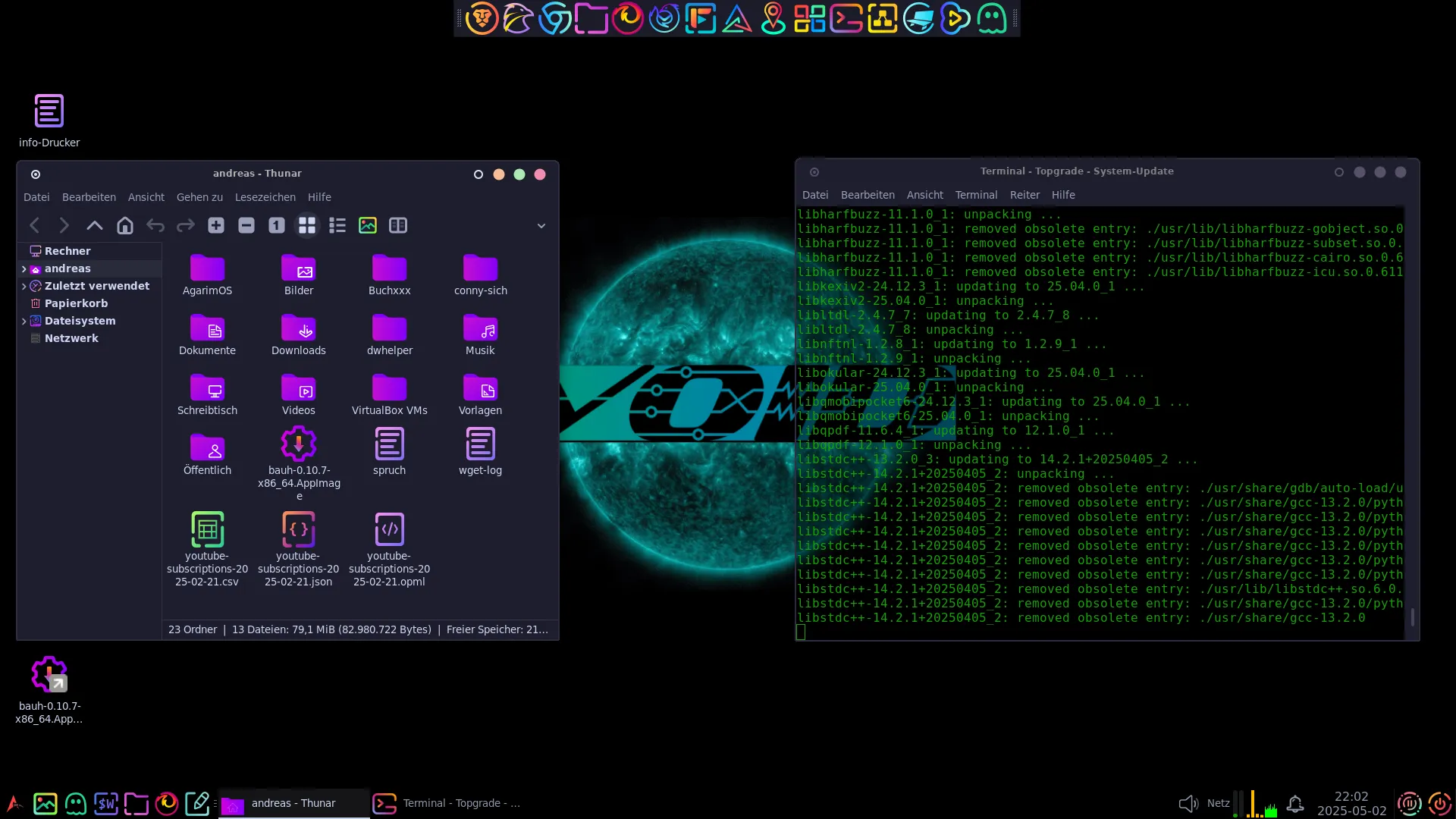Click the zoom out minus icon
The width and height of the screenshot is (1456, 819).
(246, 225)
